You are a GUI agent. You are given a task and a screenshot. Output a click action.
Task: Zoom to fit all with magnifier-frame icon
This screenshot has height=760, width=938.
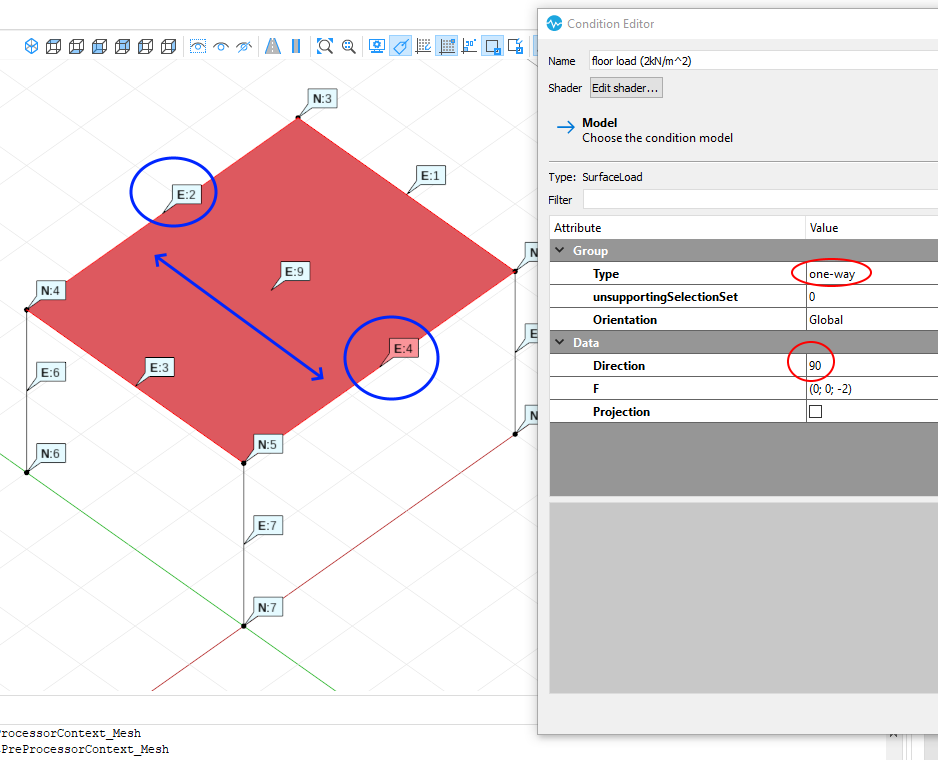coord(325,46)
